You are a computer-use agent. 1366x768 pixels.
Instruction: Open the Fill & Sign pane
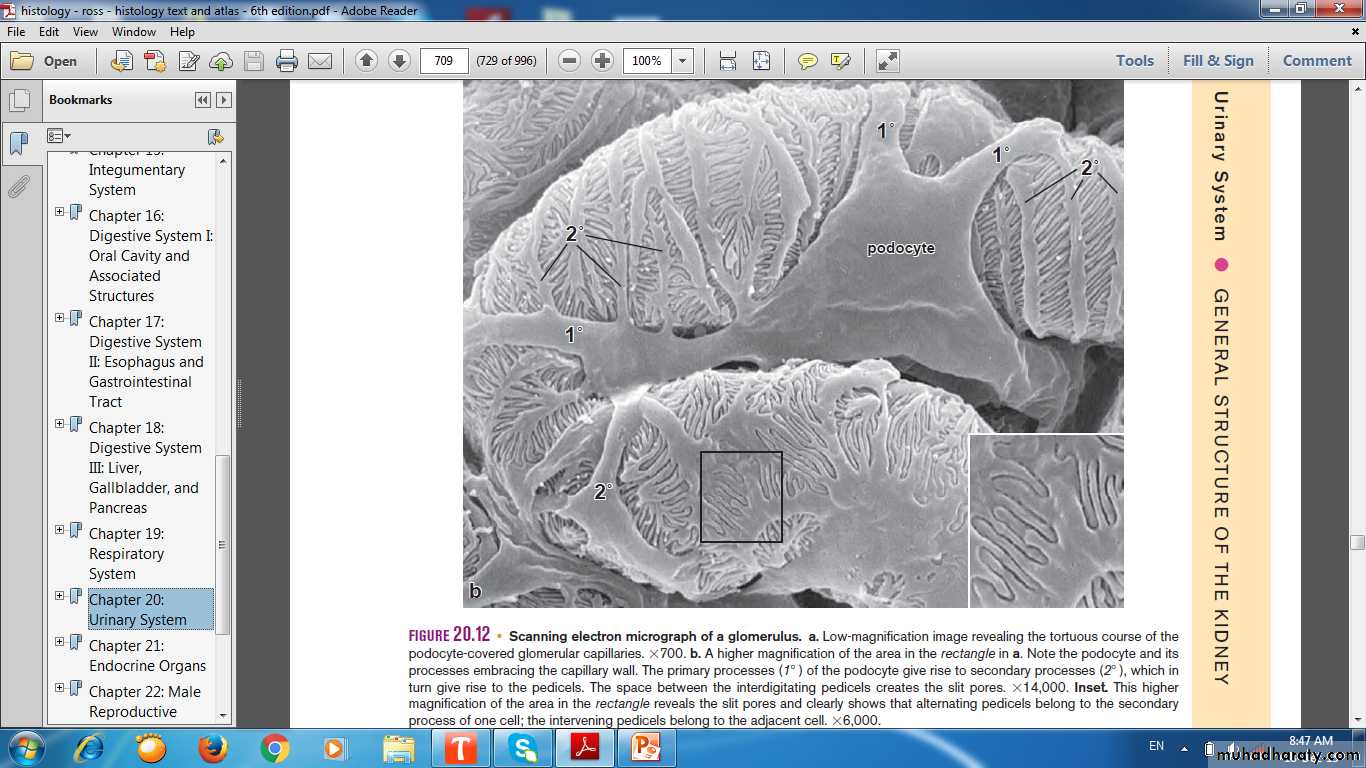click(1217, 61)
